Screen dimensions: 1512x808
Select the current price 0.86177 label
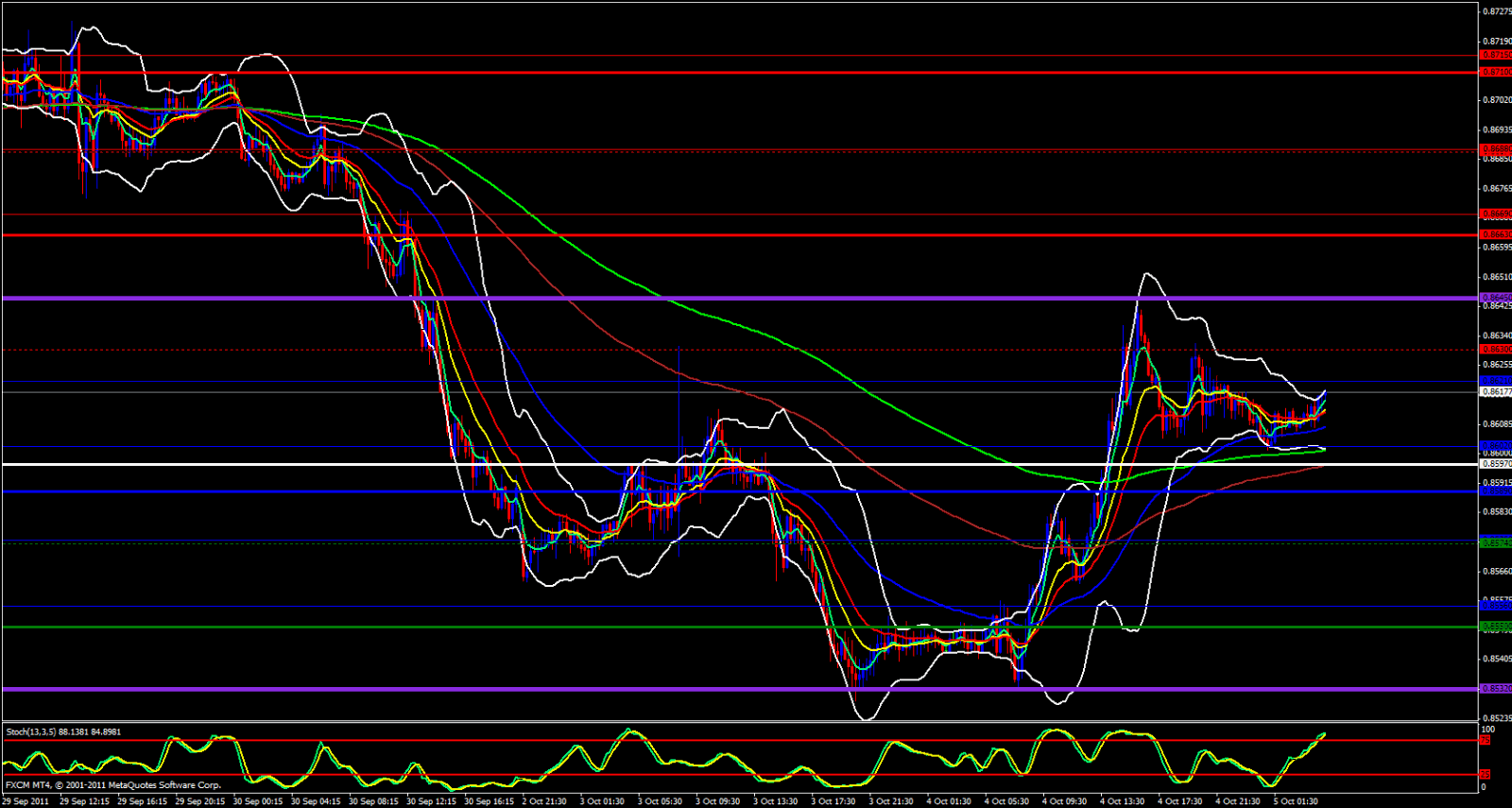[x=1495, y=391]
